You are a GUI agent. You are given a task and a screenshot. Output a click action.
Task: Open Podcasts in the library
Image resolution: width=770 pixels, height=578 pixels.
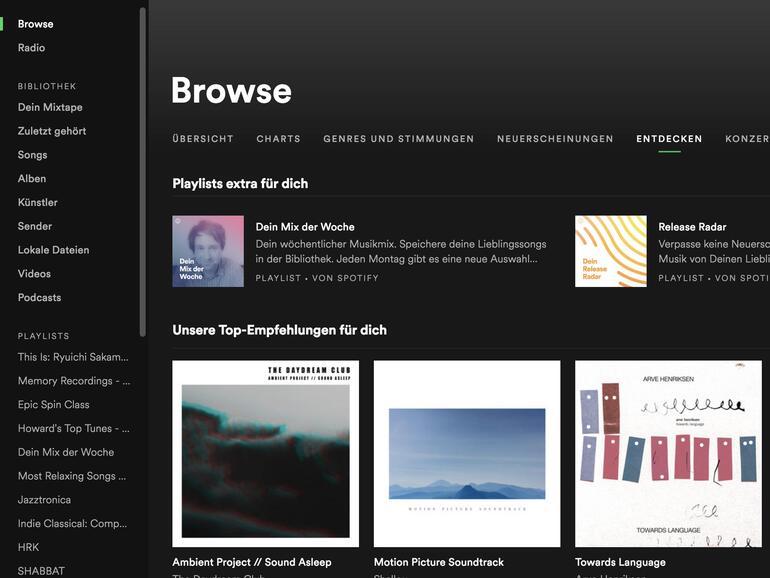(40, 298)
